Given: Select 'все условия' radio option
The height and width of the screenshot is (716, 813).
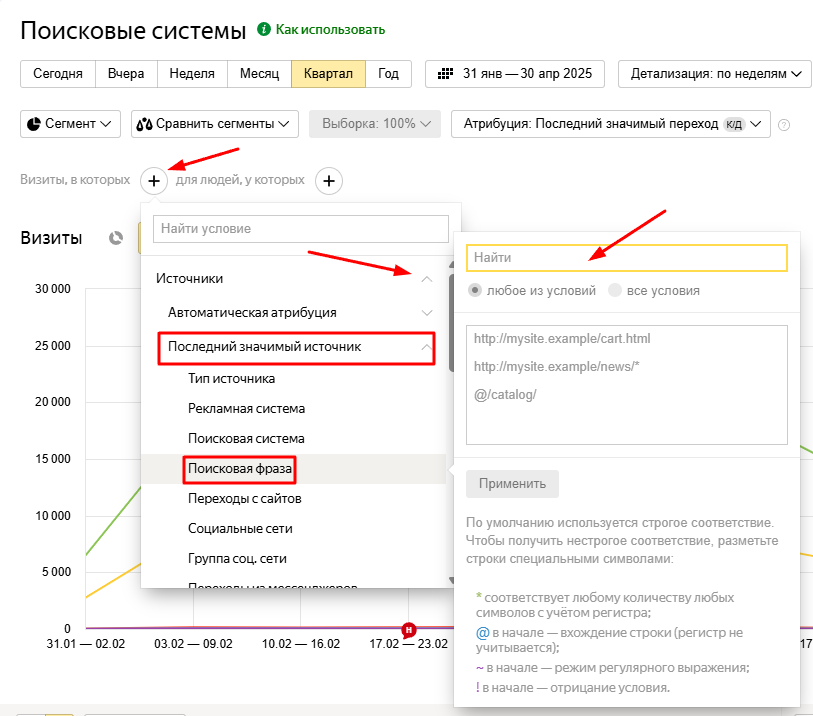Looking at the screenshot, I should tap(615, 291).
